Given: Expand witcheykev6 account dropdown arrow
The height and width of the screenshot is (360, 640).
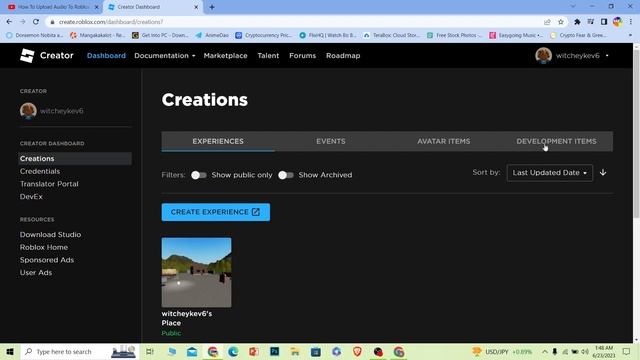Looking at the screenshot, I should (607, 56).
